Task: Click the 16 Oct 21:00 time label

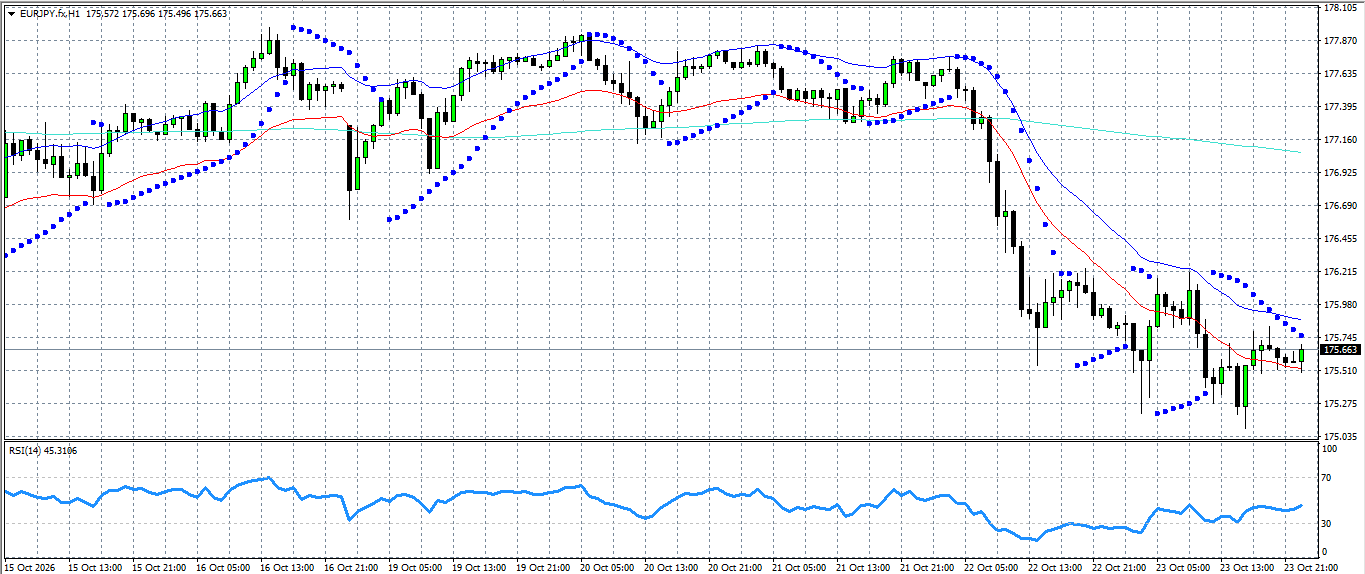Action: click(x=352, y=567)
